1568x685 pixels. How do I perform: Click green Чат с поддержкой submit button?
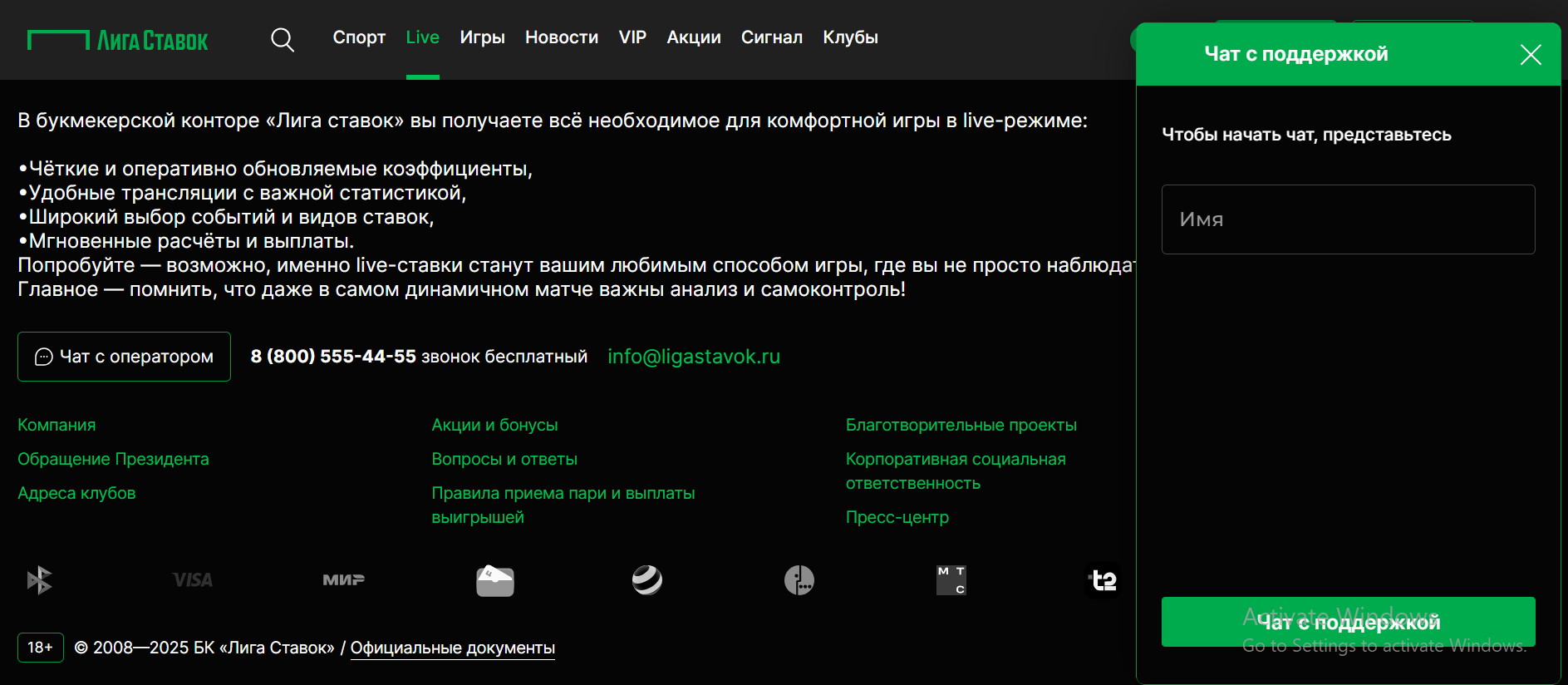click(x=1348, y=622)
